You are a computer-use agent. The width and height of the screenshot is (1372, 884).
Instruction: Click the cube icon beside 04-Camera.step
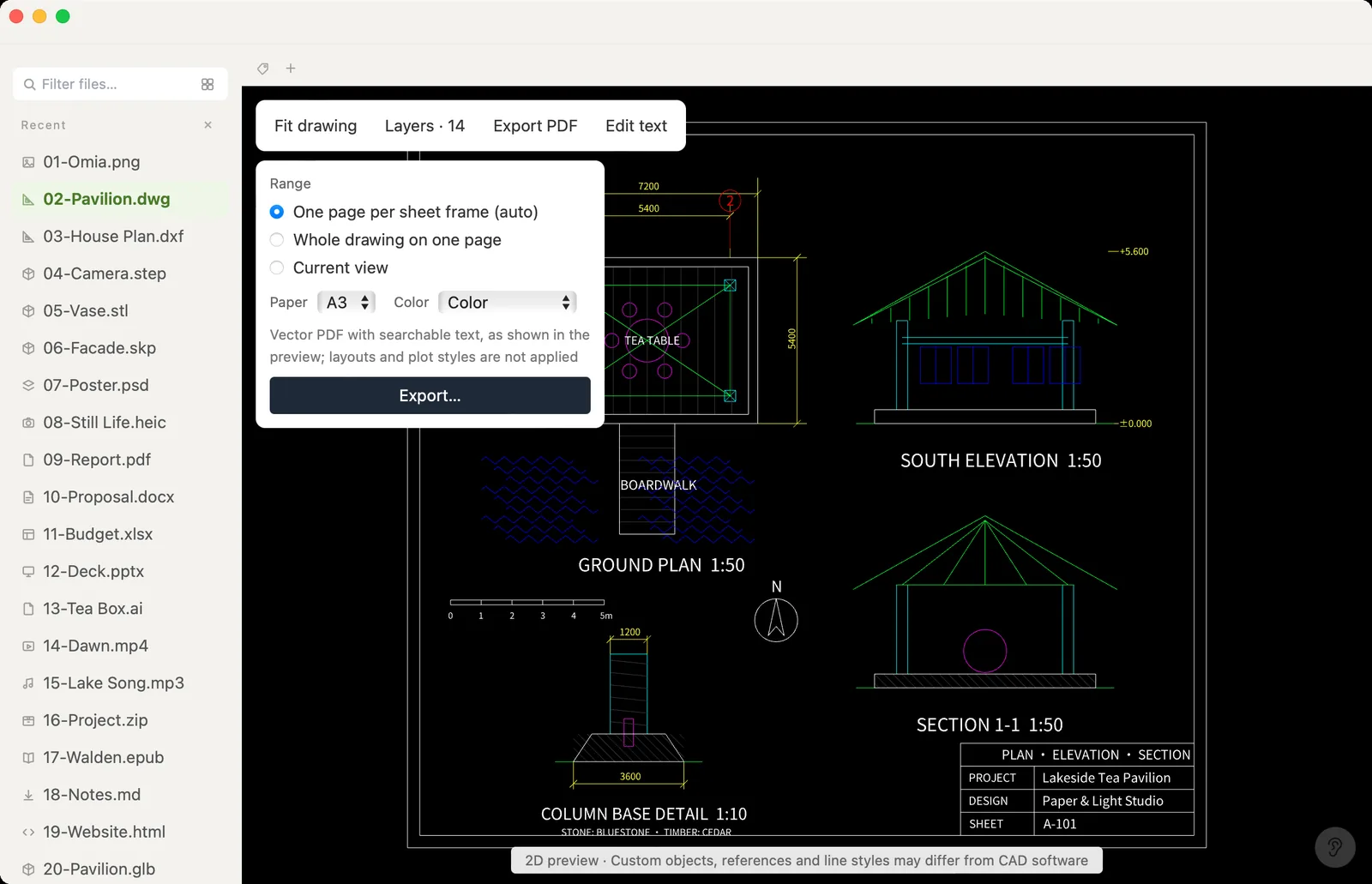point(28,274)
